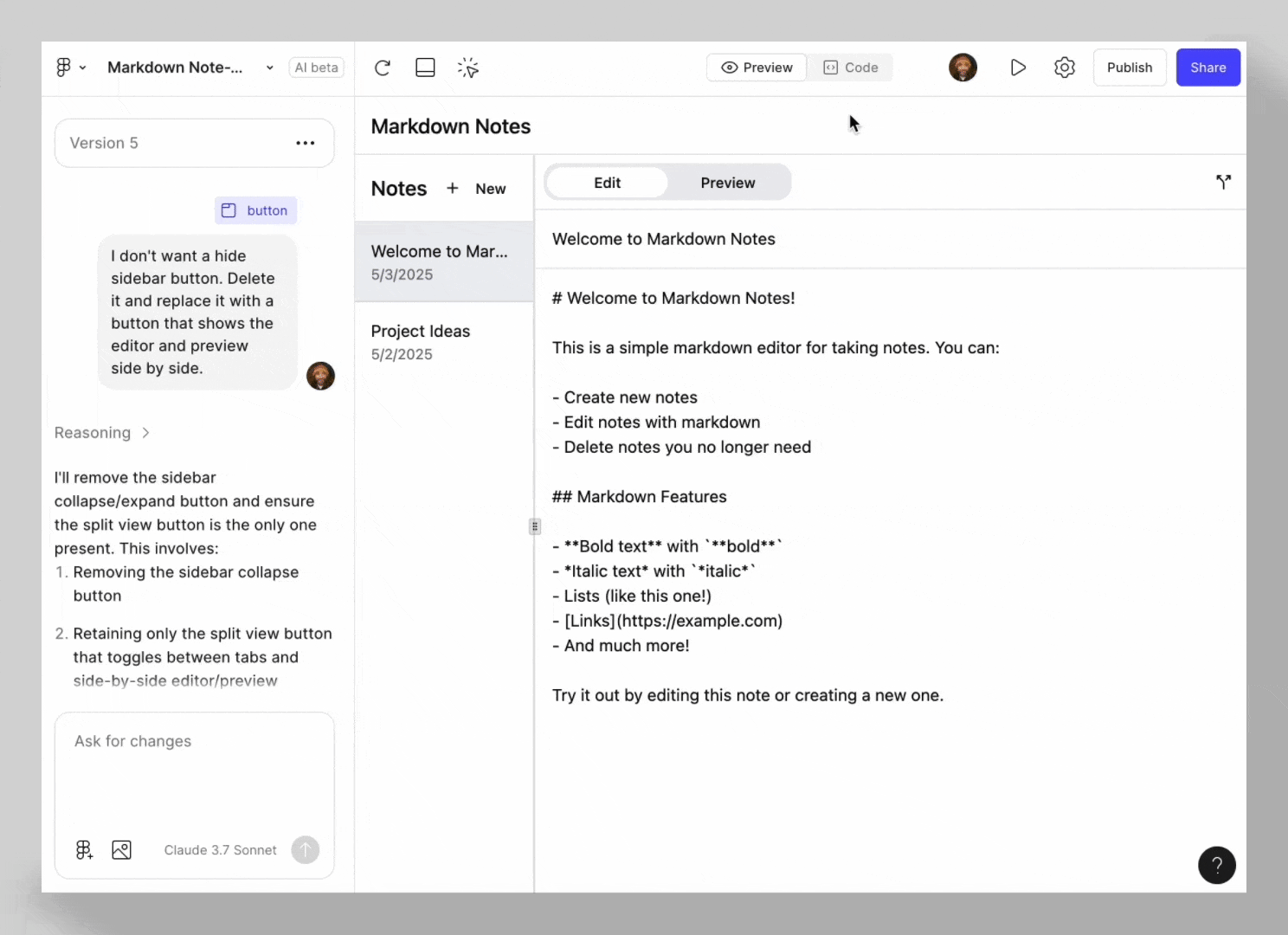Select the 'Welcome to Mar...' note
The width and height of the screenshot is (1288, 935).
point(444,261)
